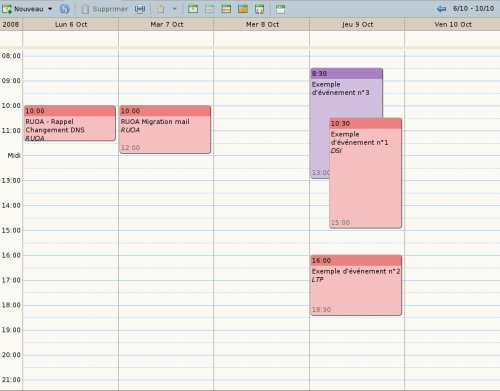Click the 8:30 header of the purple event
The image size is (500, 391).
347,74
